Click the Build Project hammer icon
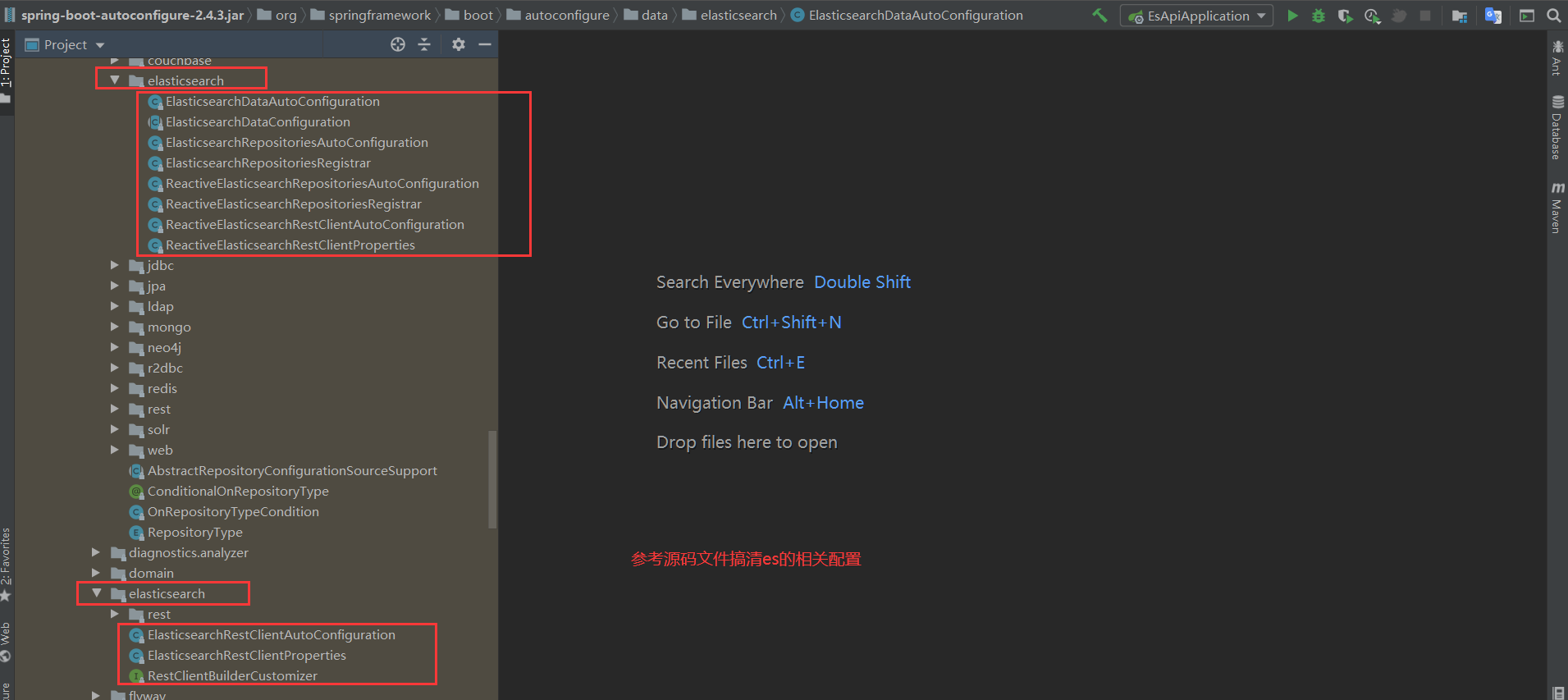 1099,16
